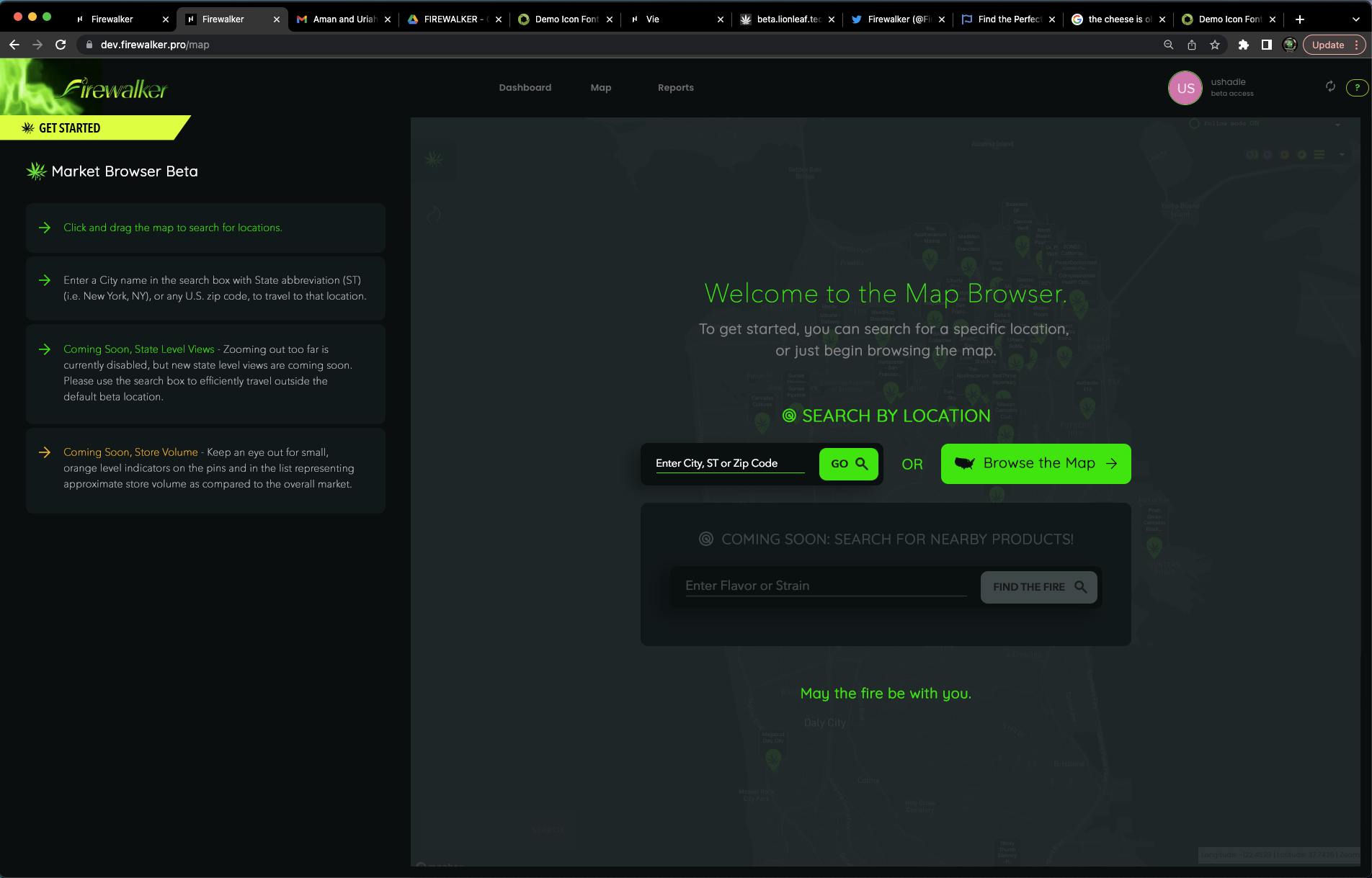
Task: Click the green GO search button
Action: [x=849, y=464]
